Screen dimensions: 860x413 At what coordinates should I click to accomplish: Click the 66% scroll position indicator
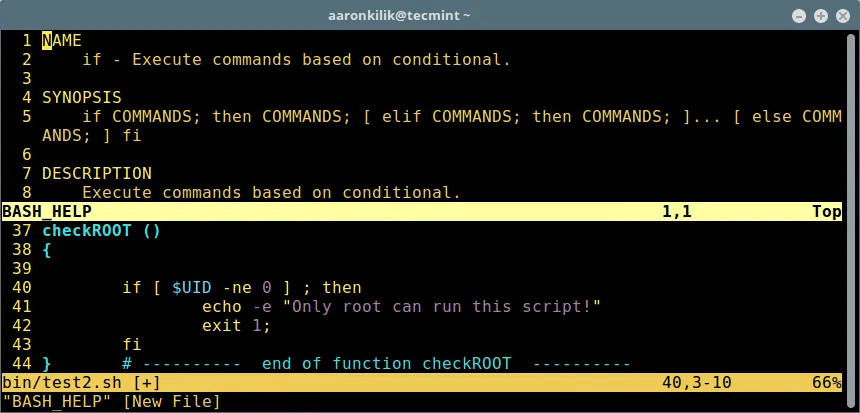[826, 383]
